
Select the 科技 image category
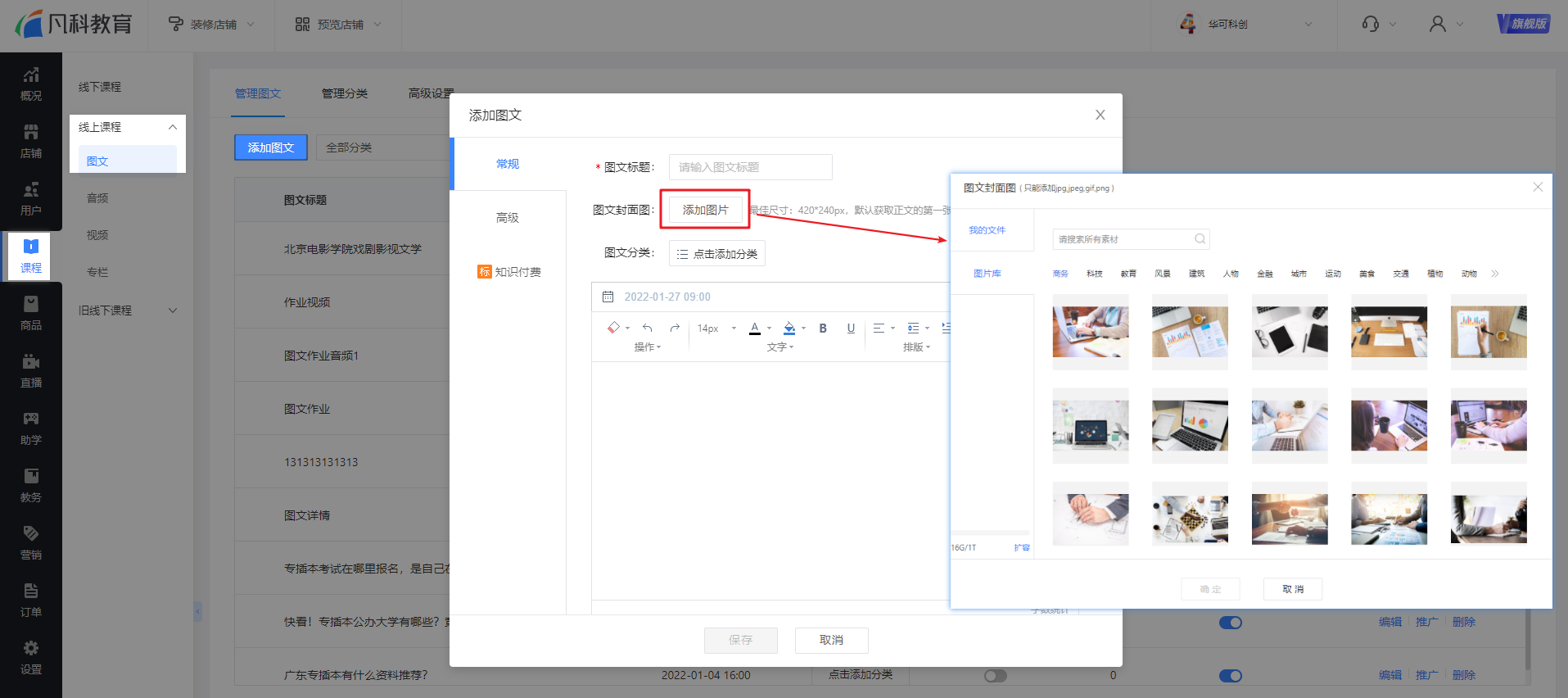point(1095,274)
